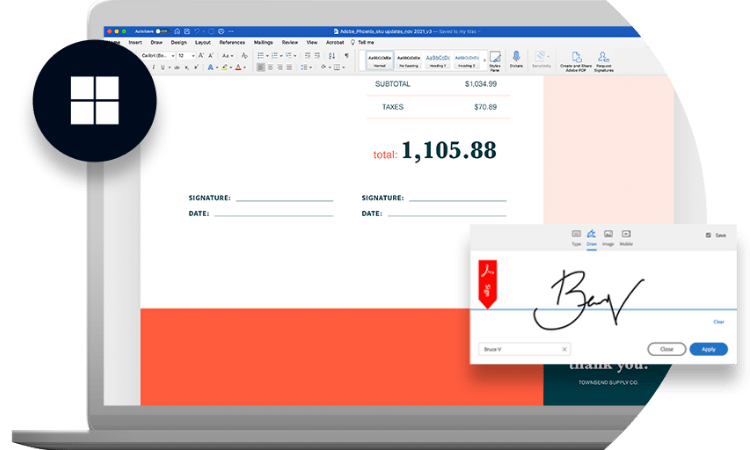Open the font name dropdown
Screen dimensions: 750x450
coord(158,55)
